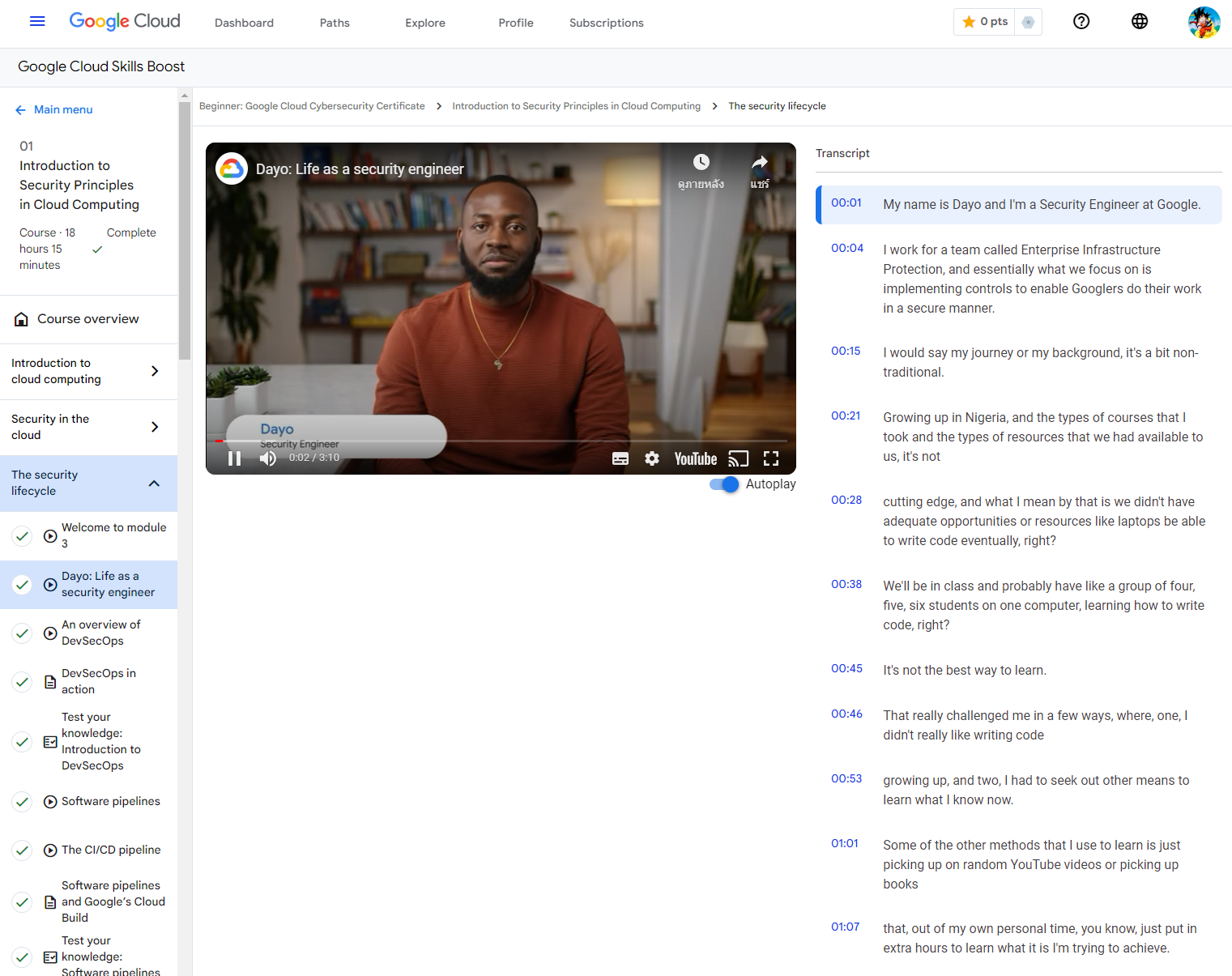Click completion checkmark for The CI/CD pipeline

pyautogui.click(x=23, y=850)
